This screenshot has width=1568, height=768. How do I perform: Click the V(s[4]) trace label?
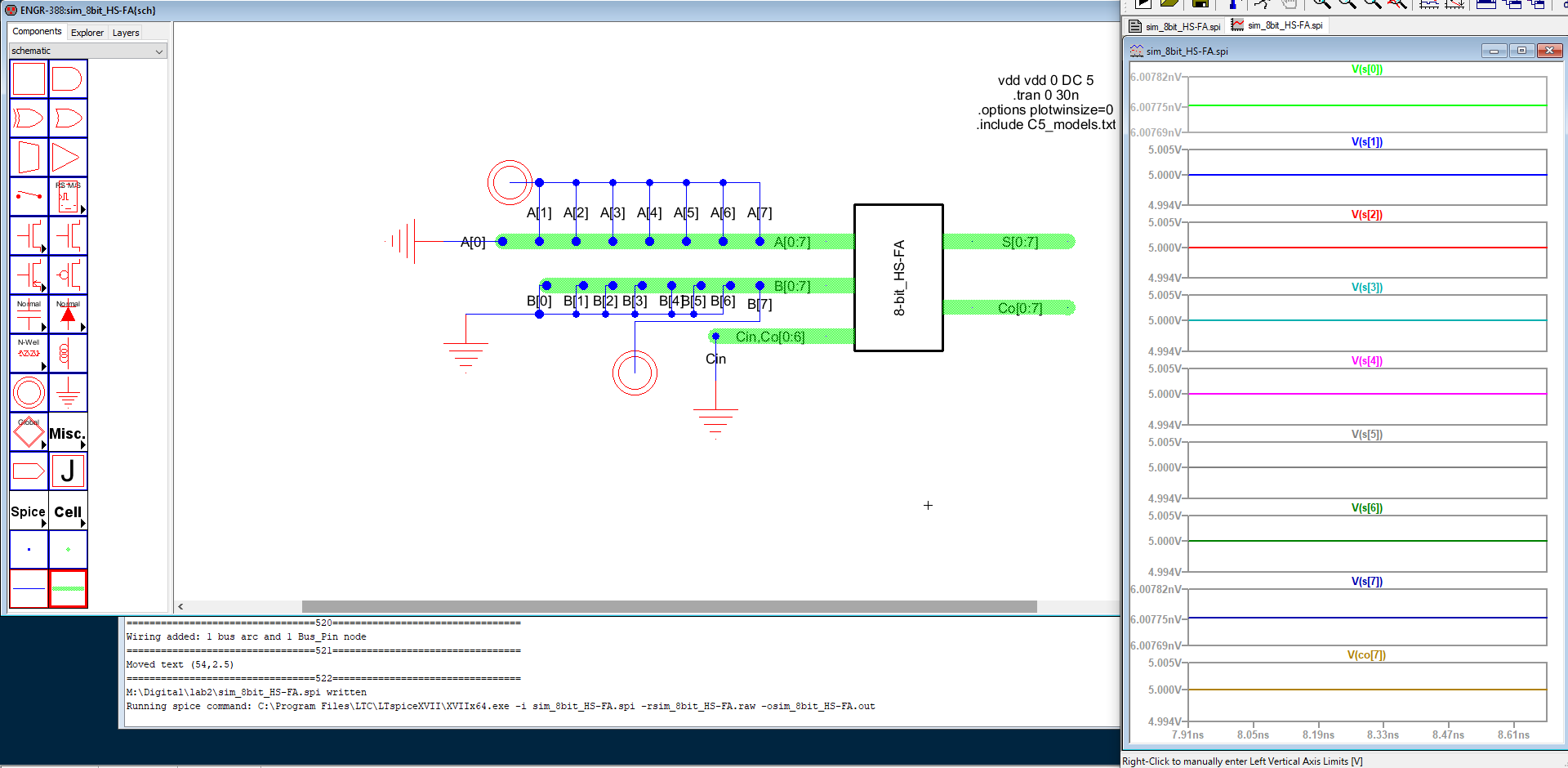point(1367,360)
